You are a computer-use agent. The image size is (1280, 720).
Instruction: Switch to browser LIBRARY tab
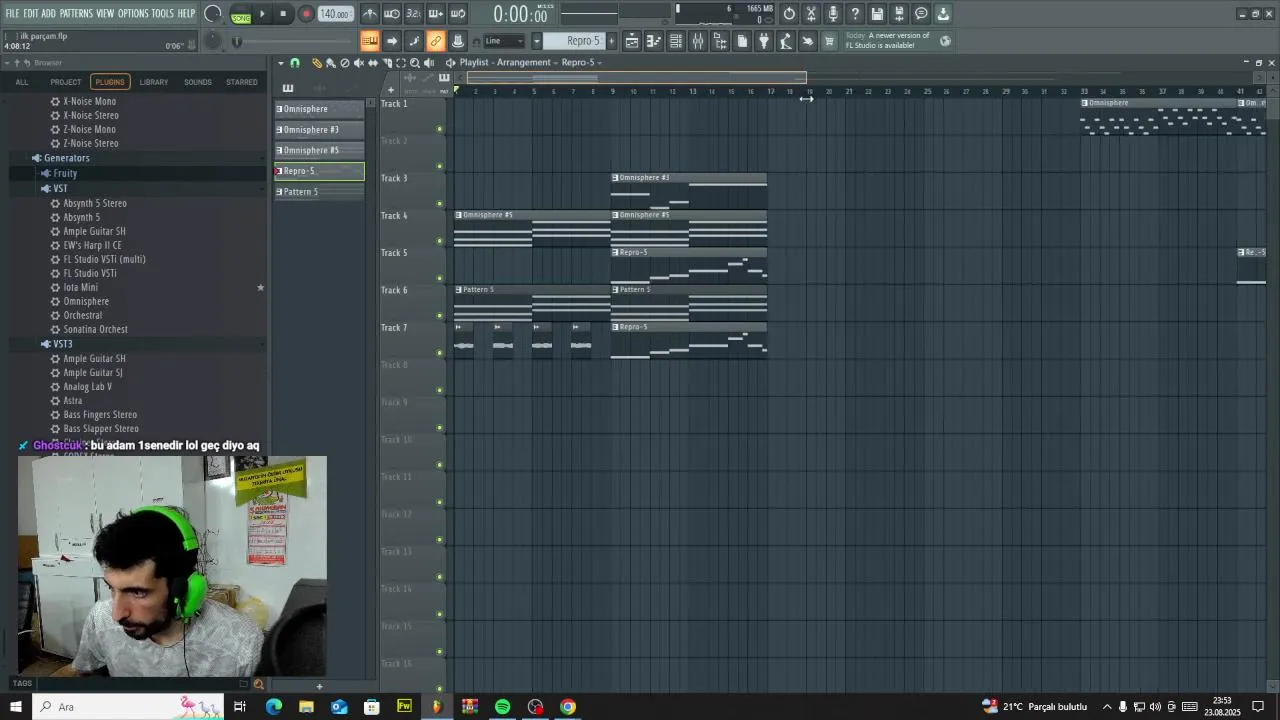pos(154,82)
